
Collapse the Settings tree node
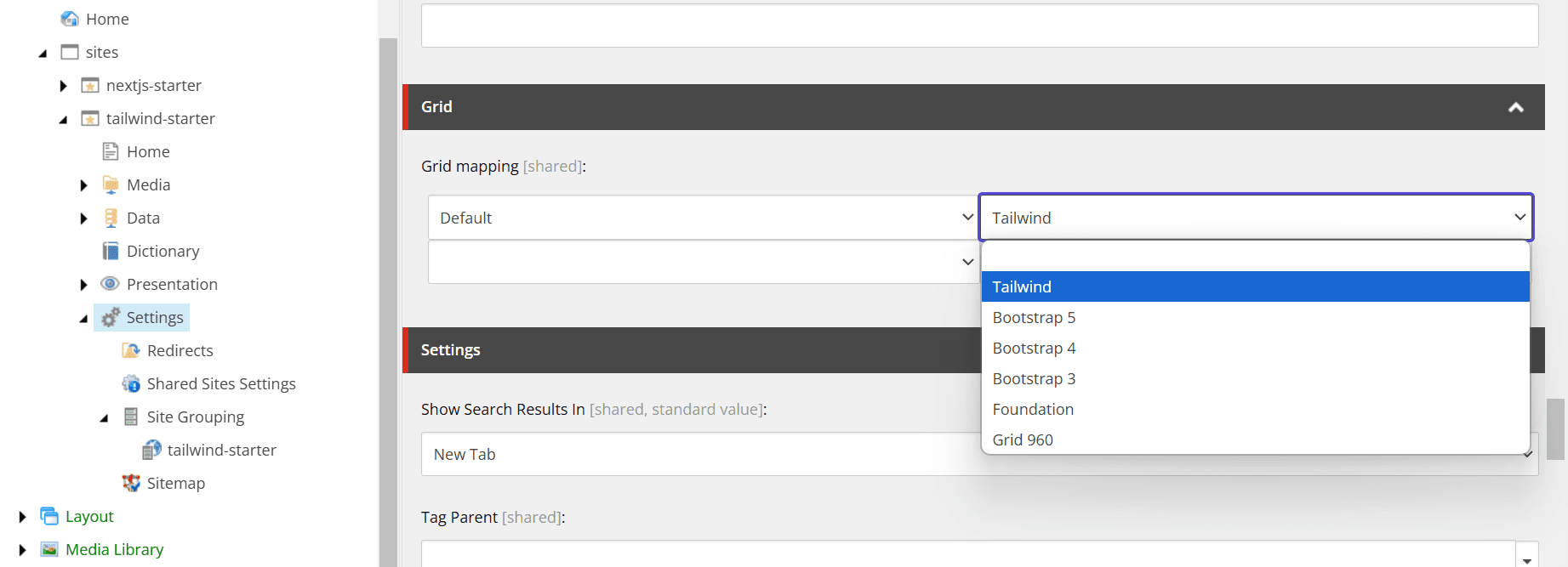pyautogui.click(x=83, y=319)
